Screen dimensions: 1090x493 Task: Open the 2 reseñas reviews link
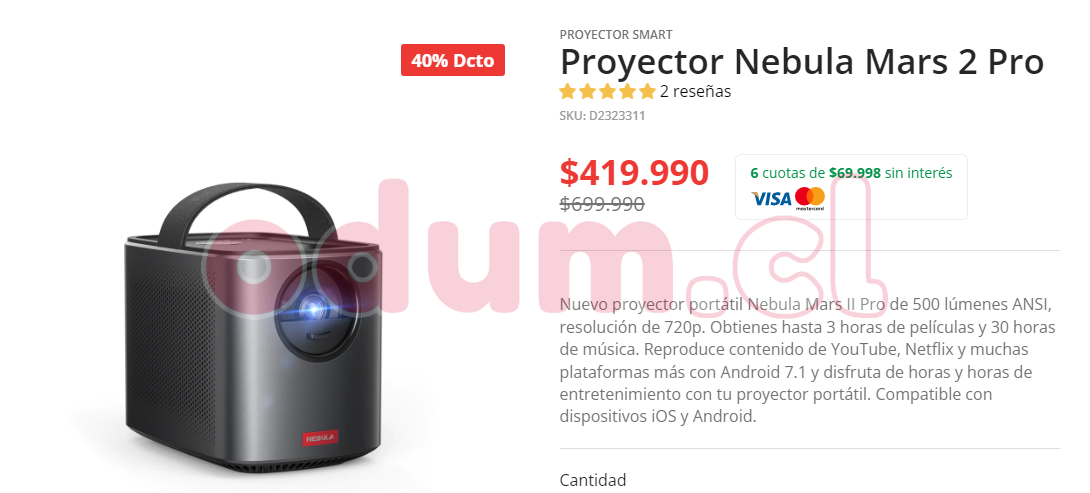(x=695, y=91)
